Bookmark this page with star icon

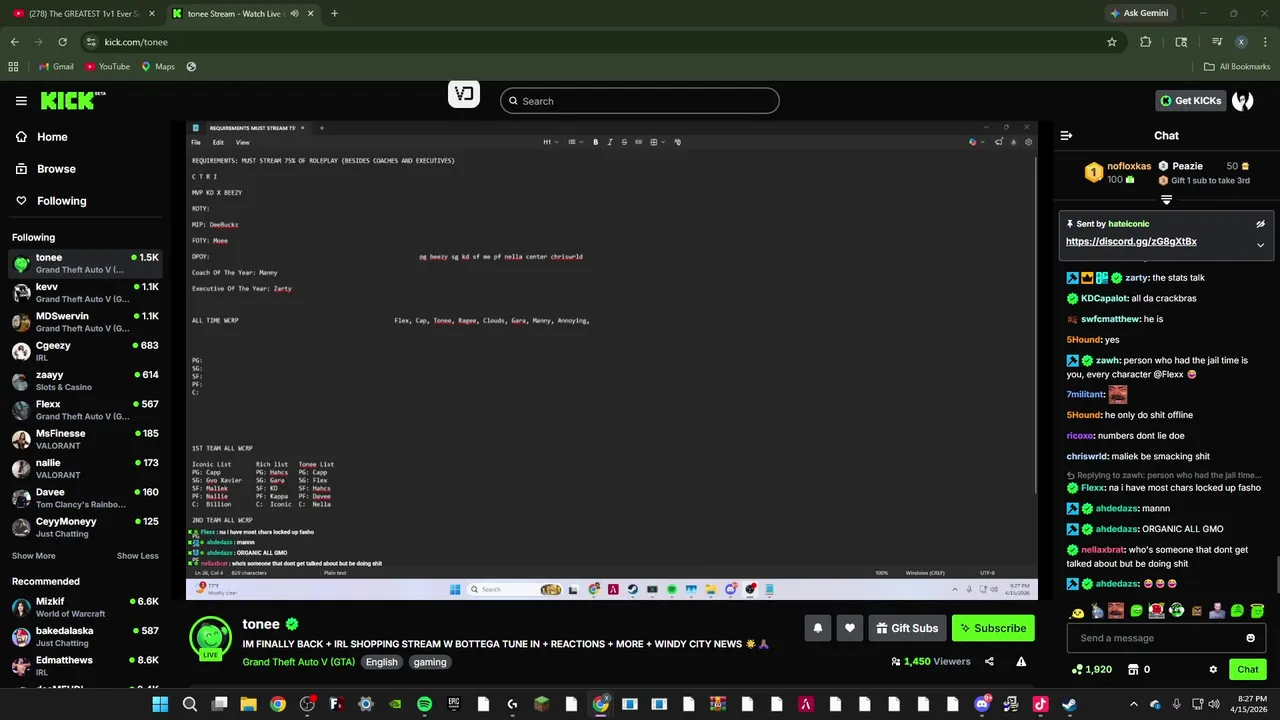[1111, 42]
